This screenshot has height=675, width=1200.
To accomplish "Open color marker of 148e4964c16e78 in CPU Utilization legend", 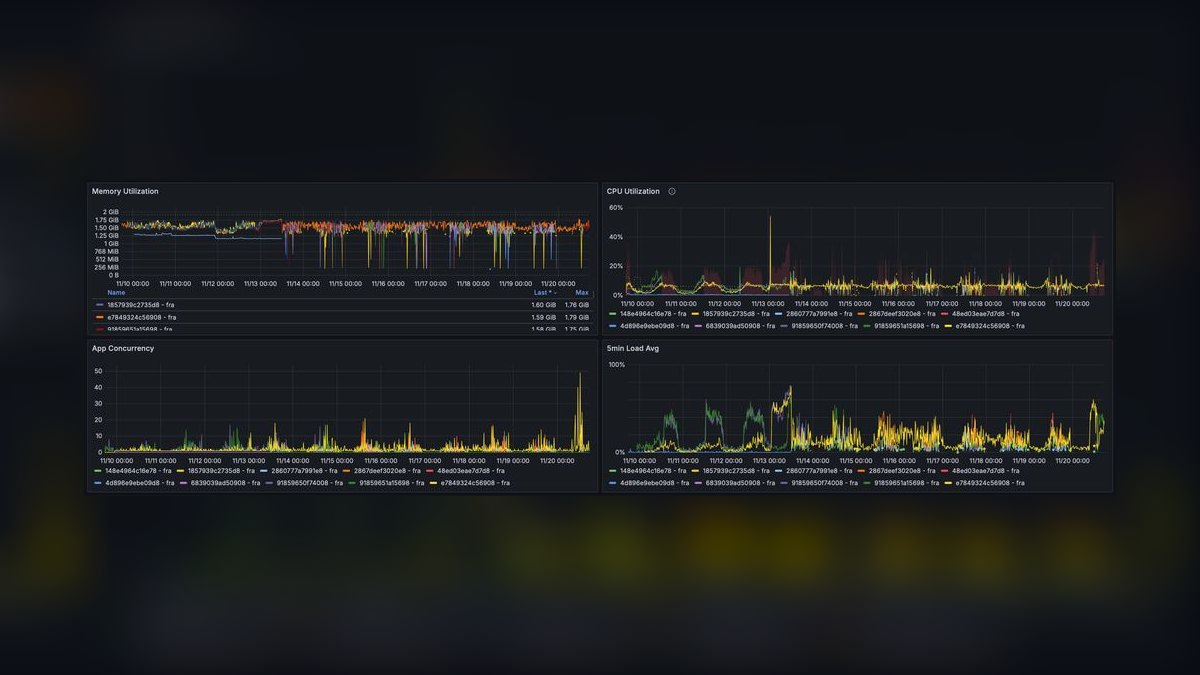I will [x=612, y=314].
